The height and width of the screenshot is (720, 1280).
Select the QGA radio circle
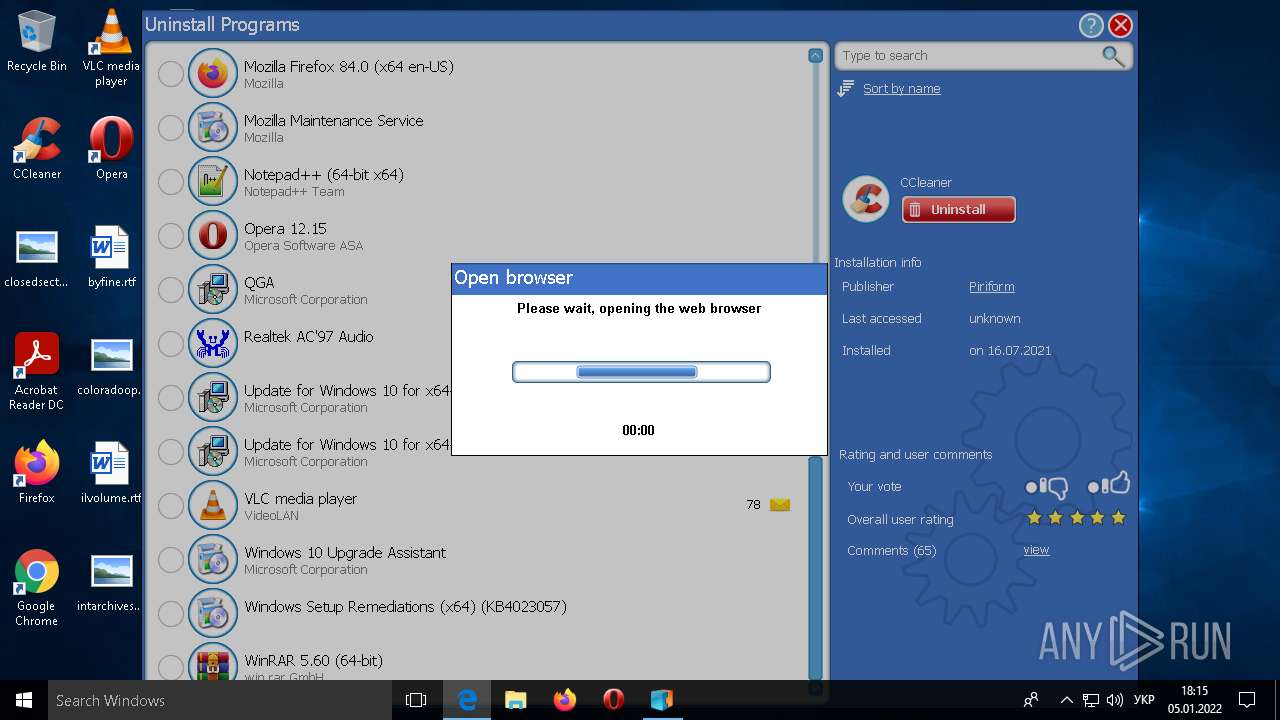[x=171, y=289]
